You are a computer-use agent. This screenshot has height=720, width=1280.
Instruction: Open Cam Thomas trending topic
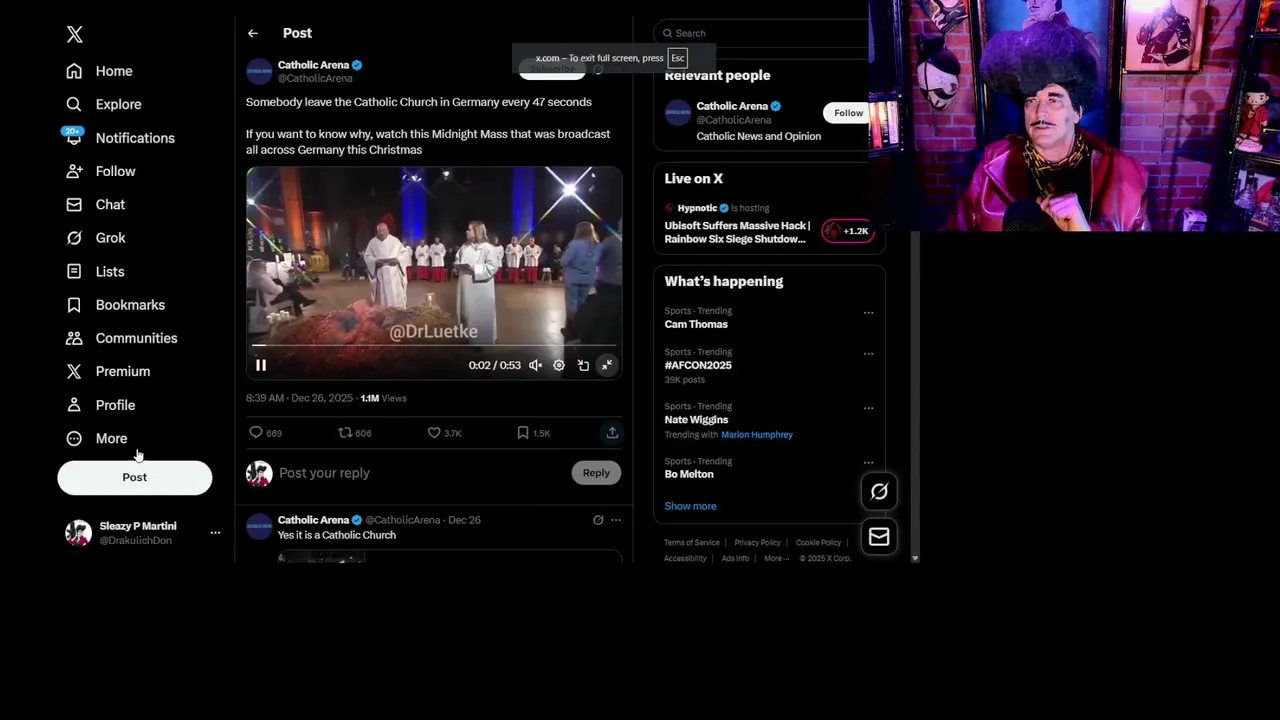click(x=696, y=324)
